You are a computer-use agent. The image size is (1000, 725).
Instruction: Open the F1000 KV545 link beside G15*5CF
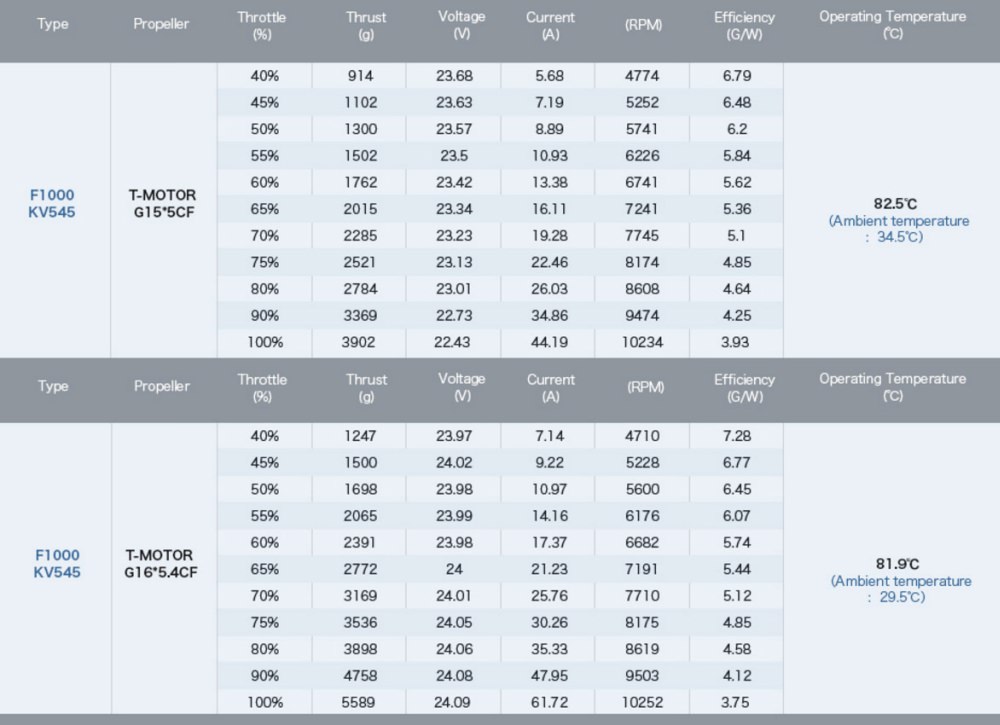(54, 203)
